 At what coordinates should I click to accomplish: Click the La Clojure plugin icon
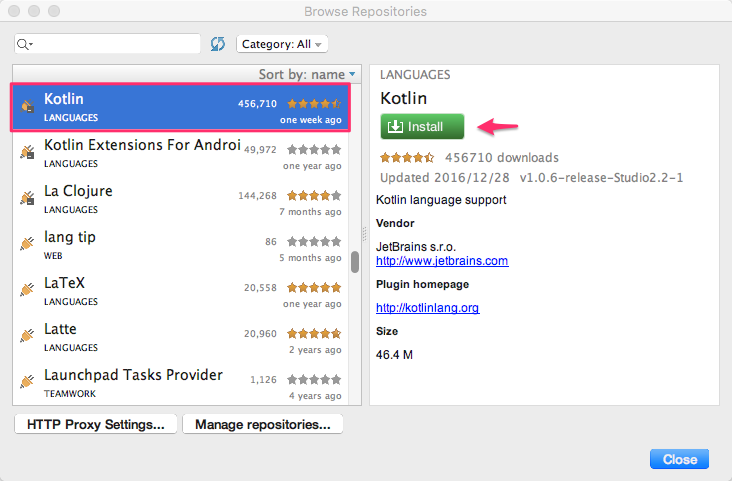(x=28, y=199)
